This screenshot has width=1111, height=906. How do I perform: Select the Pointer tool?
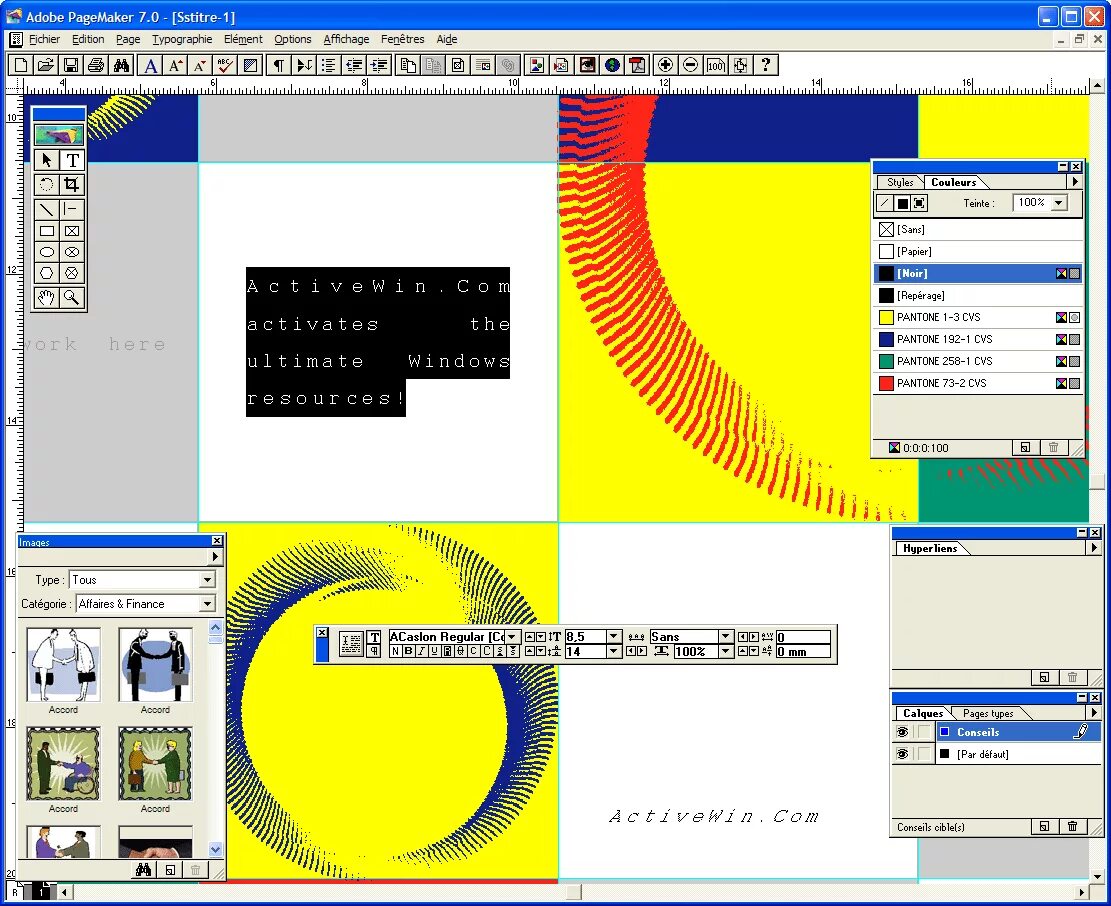tap(45, 159)
